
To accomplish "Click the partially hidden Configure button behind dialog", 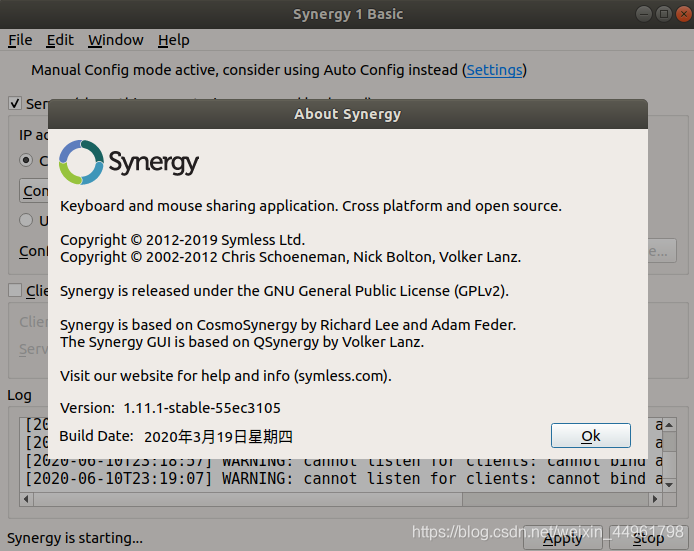I will pyautogui.click(x=34, y=191).
